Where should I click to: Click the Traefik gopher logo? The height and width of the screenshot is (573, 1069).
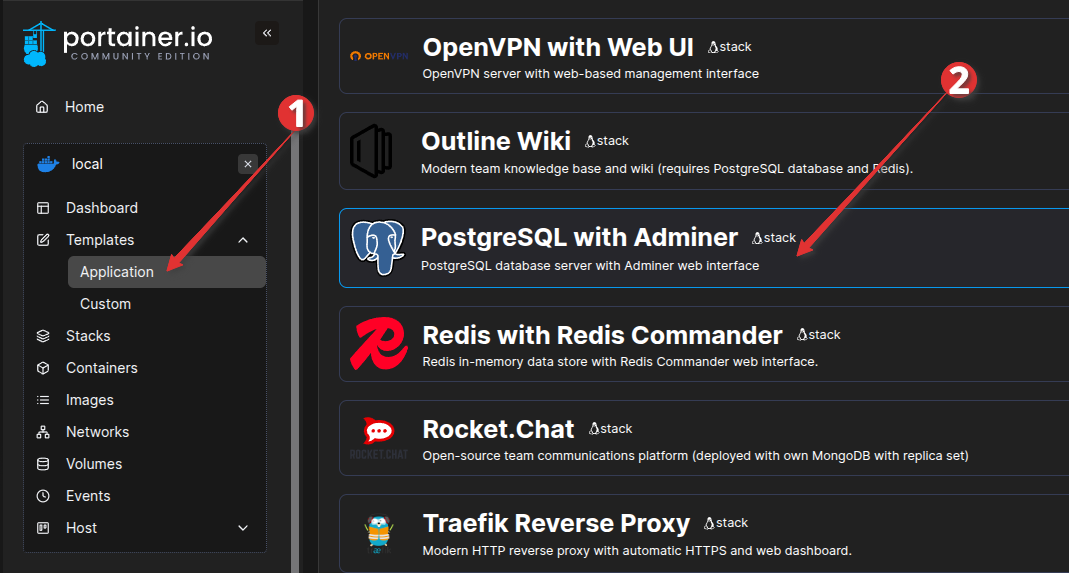[377, 533]
